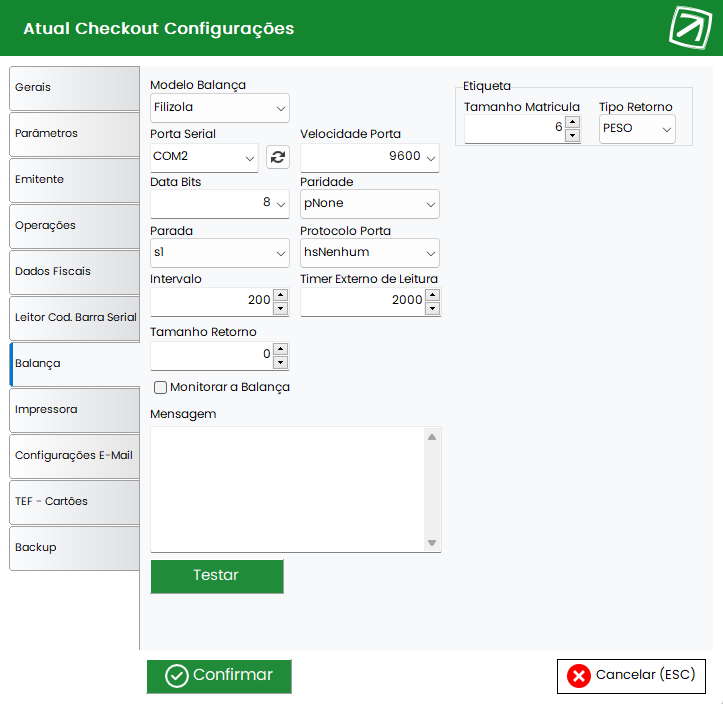The width and height of the screenshot is (723, 704).
Task: Increase Tamanho Matricula with up arrow
Action: [x=572, y=122]
